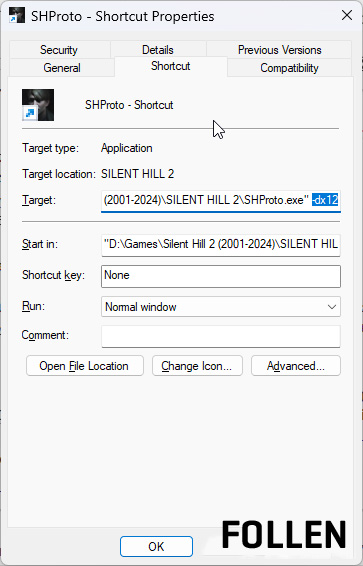Image resolution: width=363 pixels, height=566 pixels.
Task: Click the 'Start in:' label
Action: [x=40, y=244]
